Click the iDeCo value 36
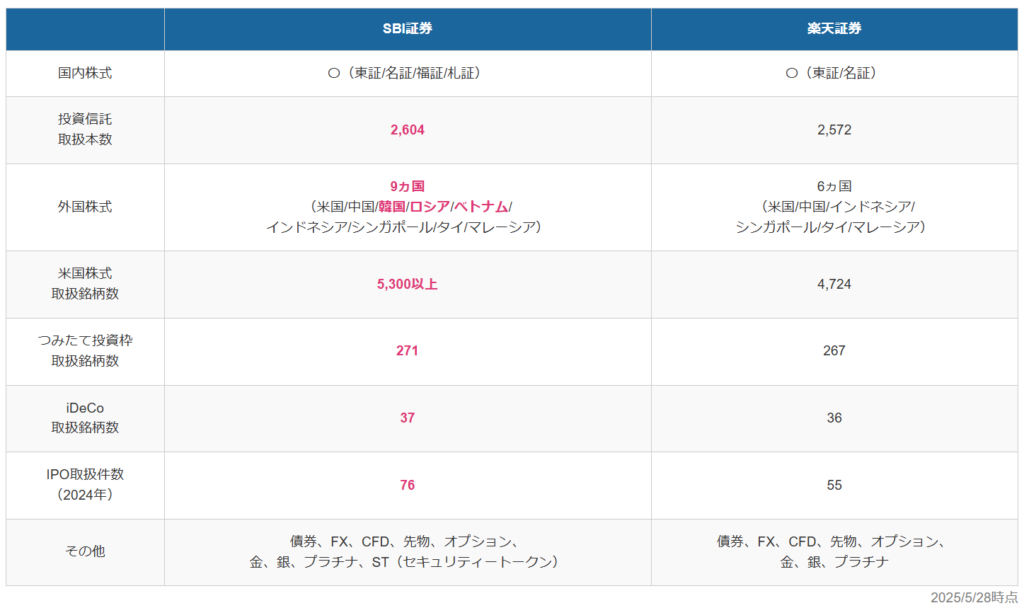 tap(834, 418)
